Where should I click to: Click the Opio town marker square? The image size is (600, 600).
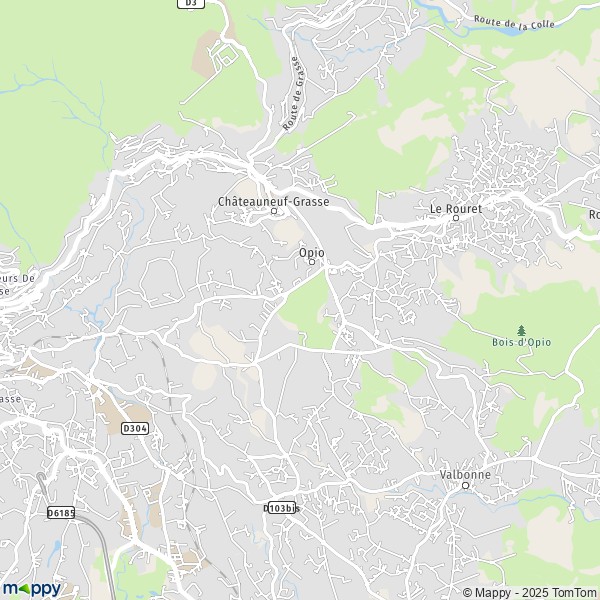[x=312, y=262]
